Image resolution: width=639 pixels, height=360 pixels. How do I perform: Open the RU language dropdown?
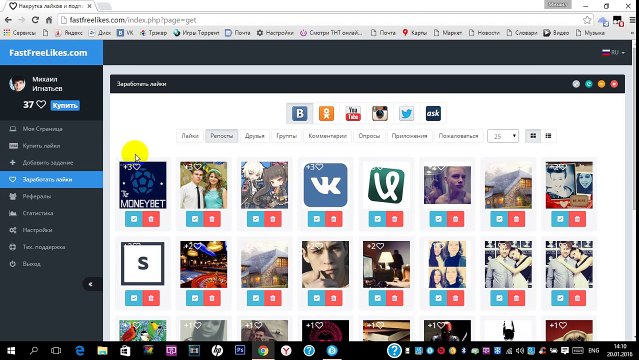coord(613,53)
